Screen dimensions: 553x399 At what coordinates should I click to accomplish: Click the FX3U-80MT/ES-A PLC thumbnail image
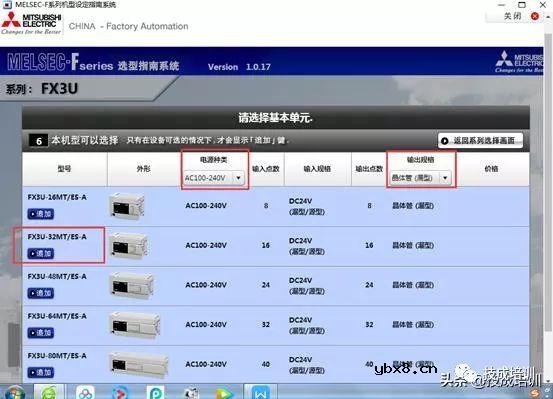pyautogui.click(x=139, y=365)
